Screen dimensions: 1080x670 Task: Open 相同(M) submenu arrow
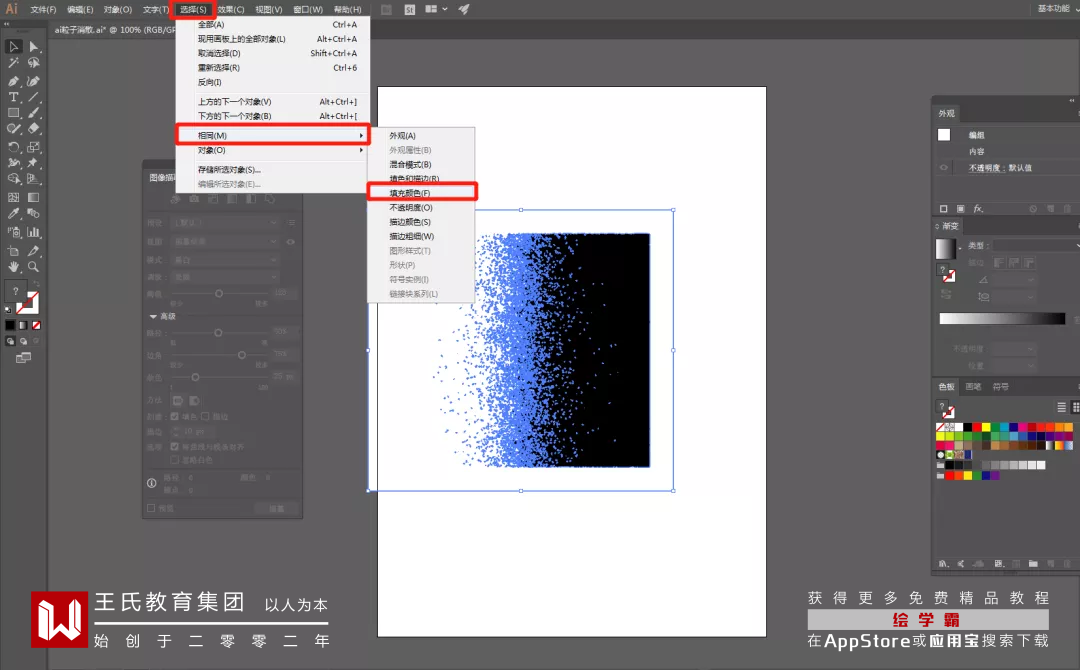361,136
